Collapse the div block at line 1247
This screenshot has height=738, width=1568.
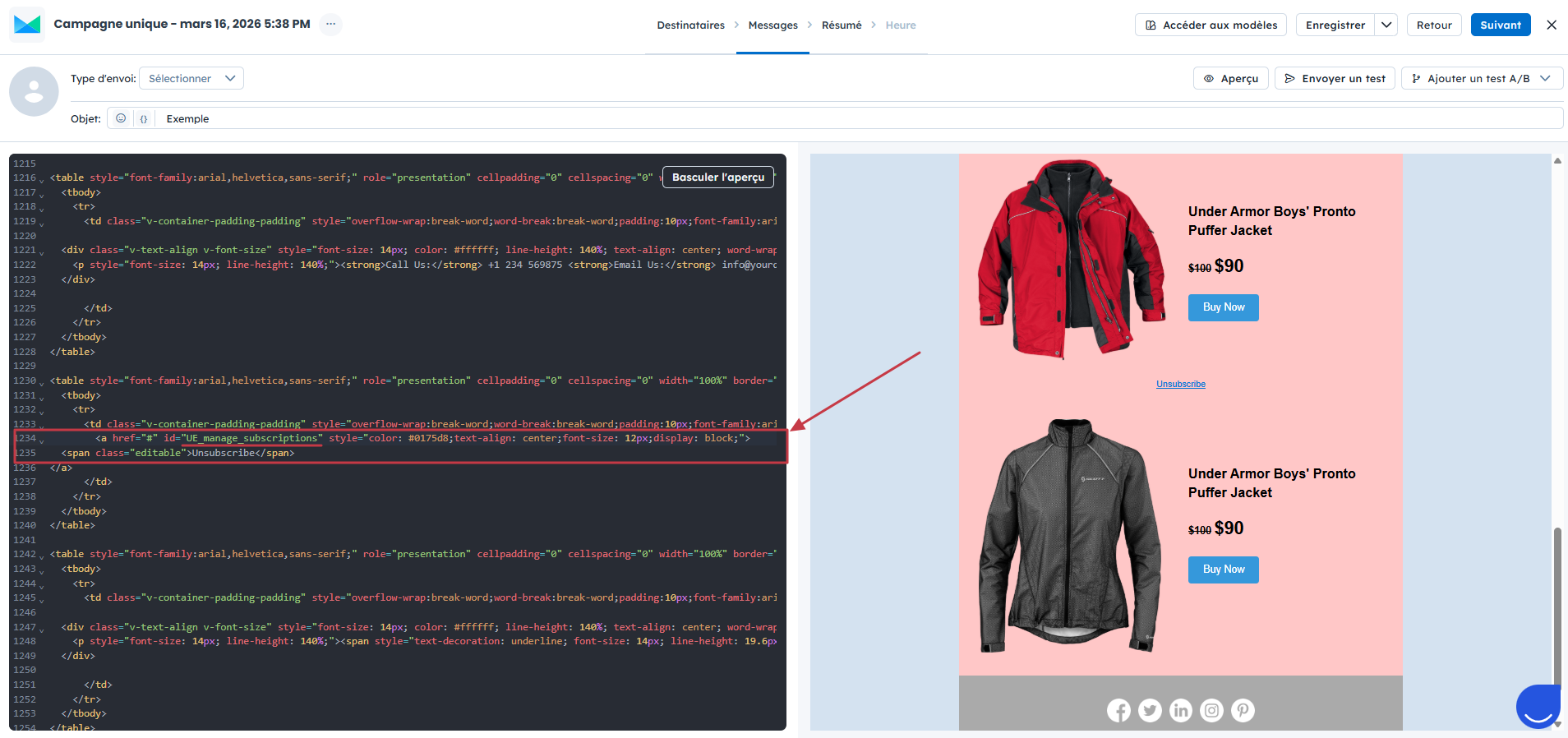pos(42,629)
